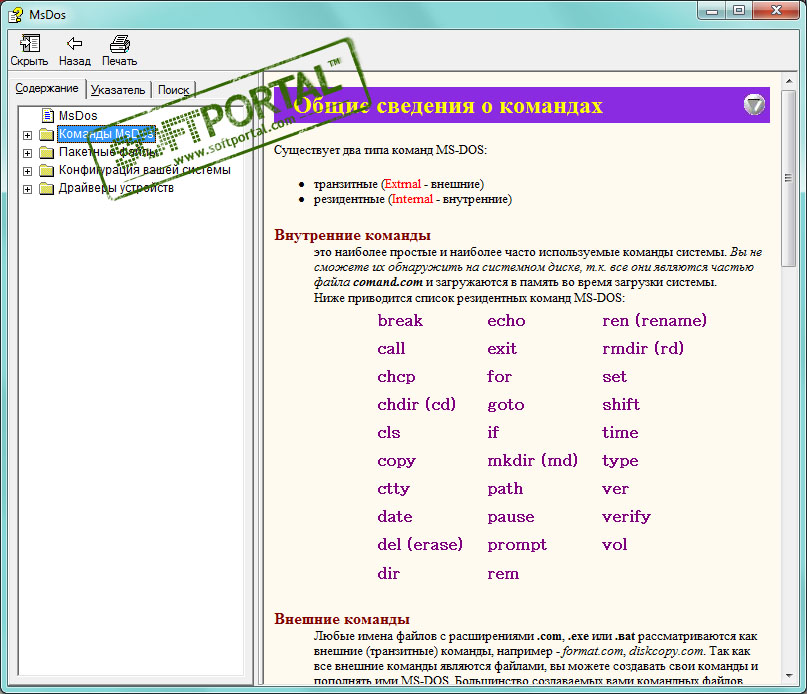The image size is (807, 694).
Task: Select Драйверы устройств tree item
Action: [x=116, y=188]
